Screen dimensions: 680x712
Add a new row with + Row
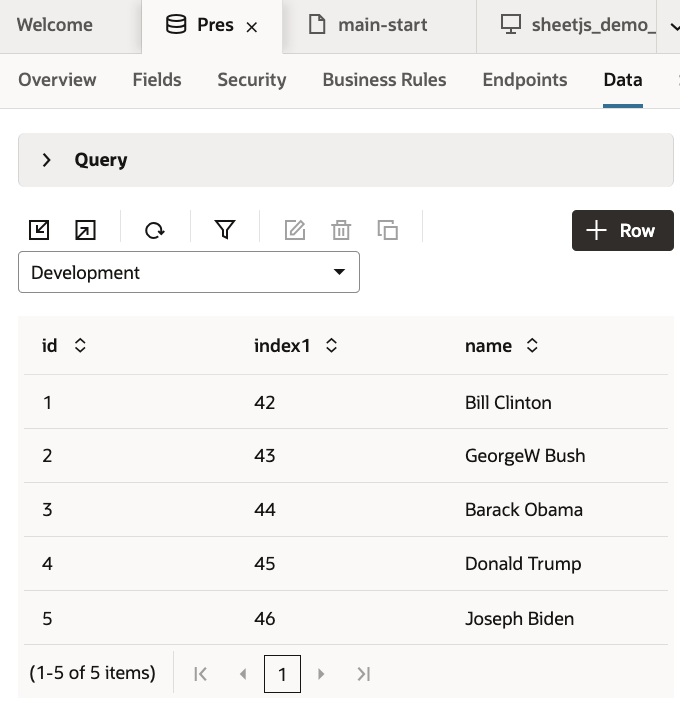pos(622,230)
